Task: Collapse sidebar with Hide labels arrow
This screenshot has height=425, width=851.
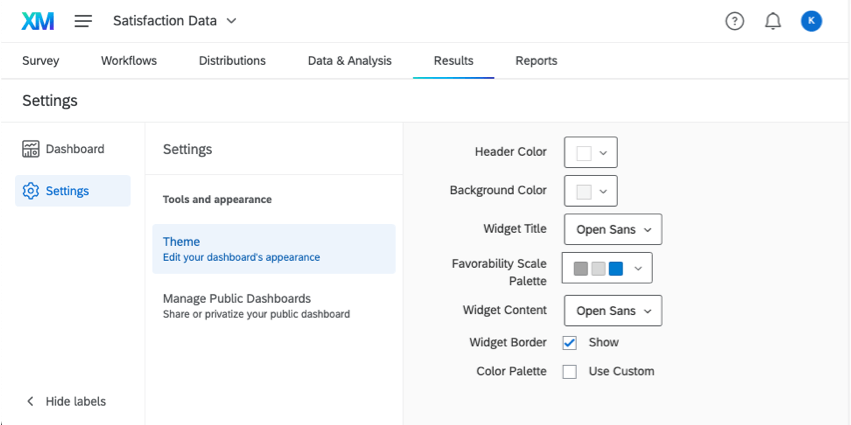Action: point(31,401)
